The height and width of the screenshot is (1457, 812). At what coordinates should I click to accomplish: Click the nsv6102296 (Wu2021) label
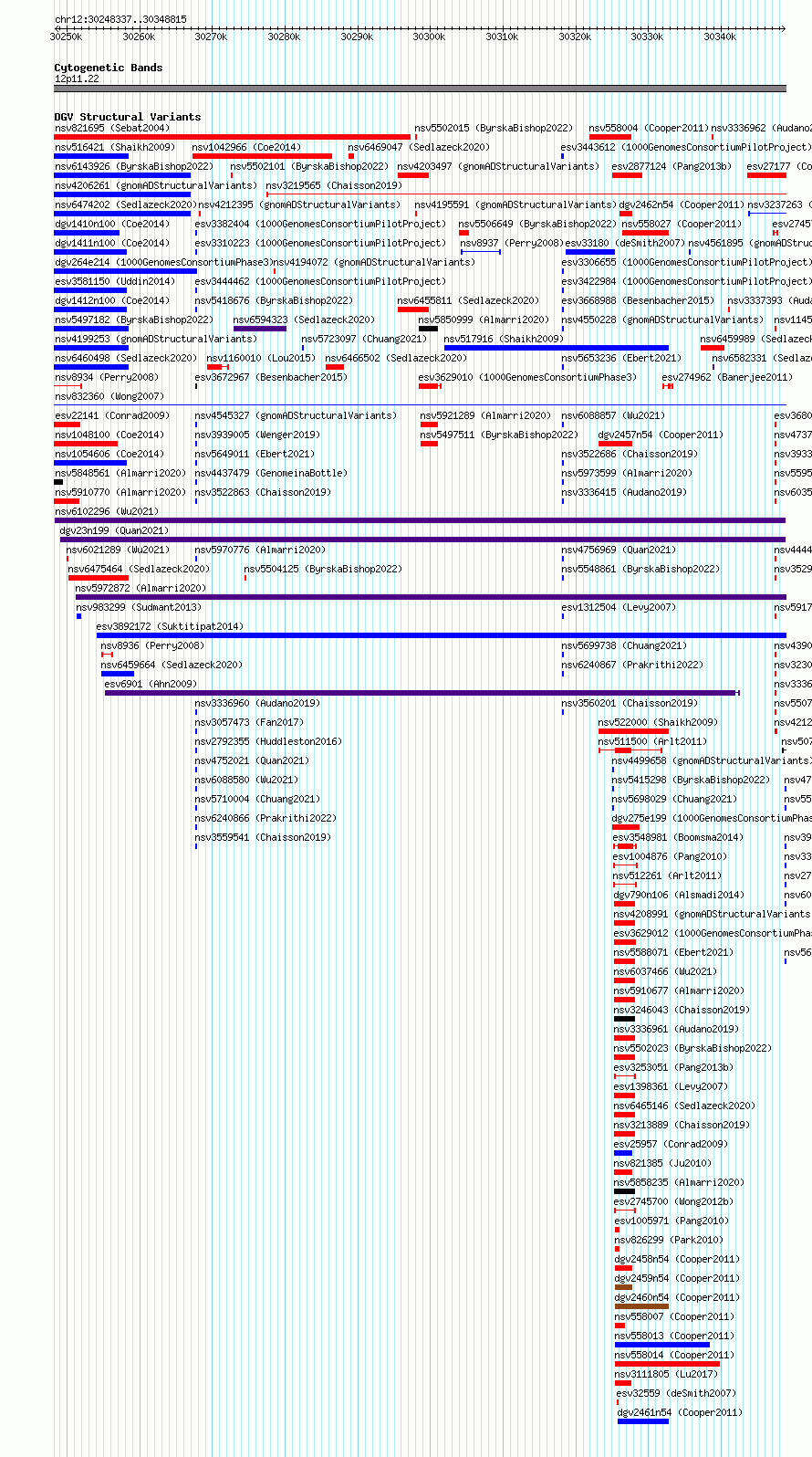107,511
